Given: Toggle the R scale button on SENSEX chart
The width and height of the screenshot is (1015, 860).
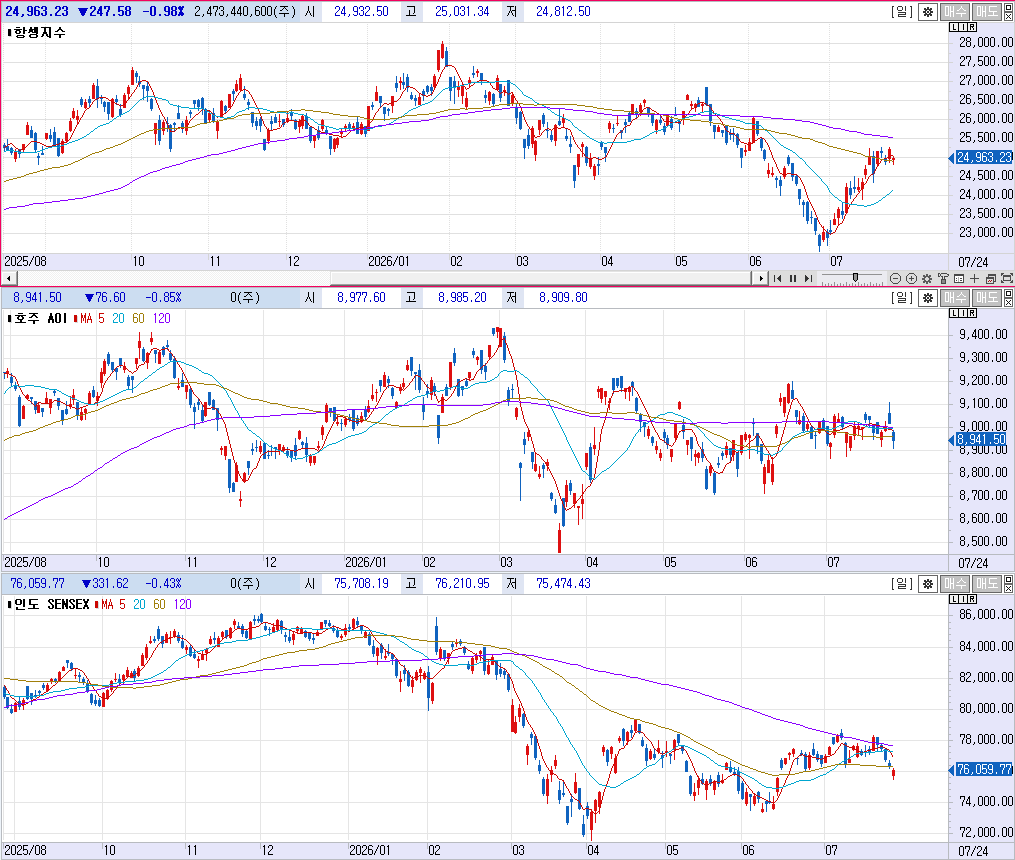Looking at the screenshot, I should tap(972, 599).
